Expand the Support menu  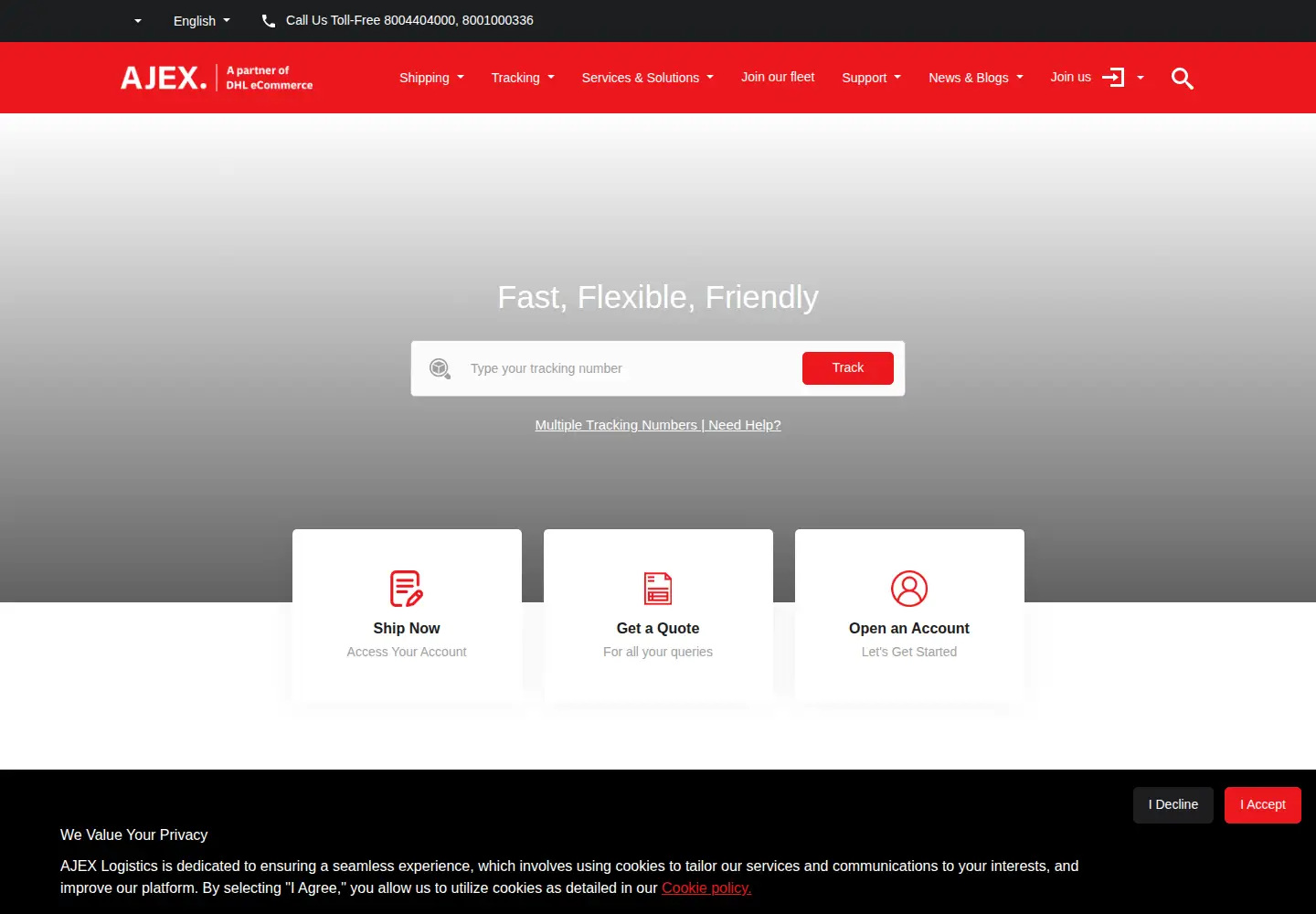click(872, 78)
